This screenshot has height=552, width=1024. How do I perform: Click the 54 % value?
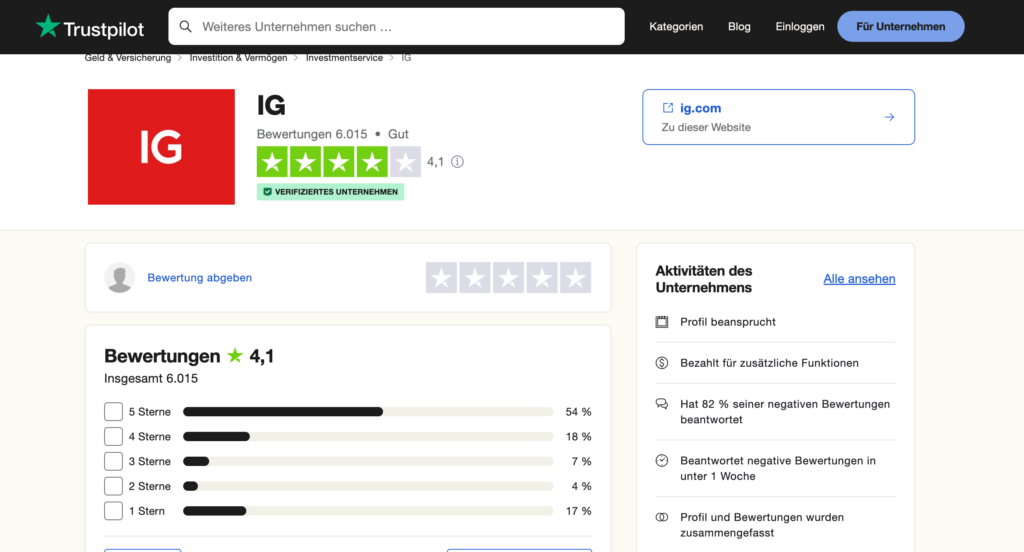point(578,412)
